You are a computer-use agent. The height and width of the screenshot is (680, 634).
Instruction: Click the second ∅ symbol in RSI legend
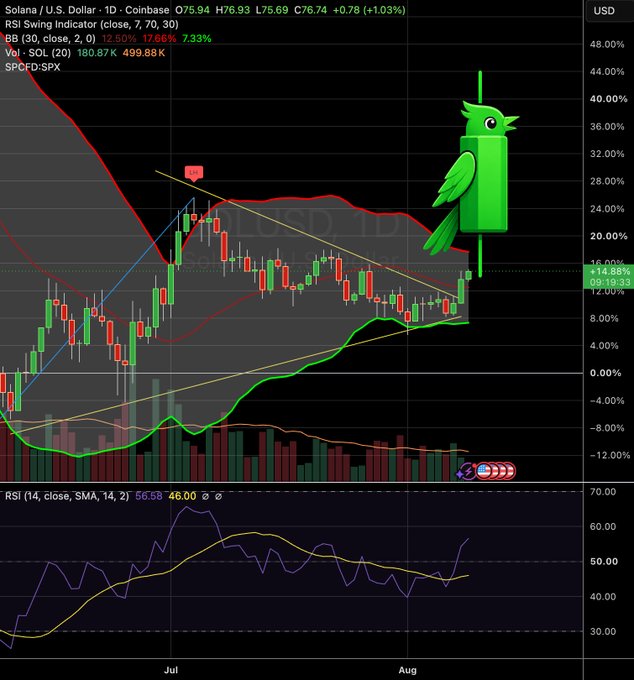(219, 496)
